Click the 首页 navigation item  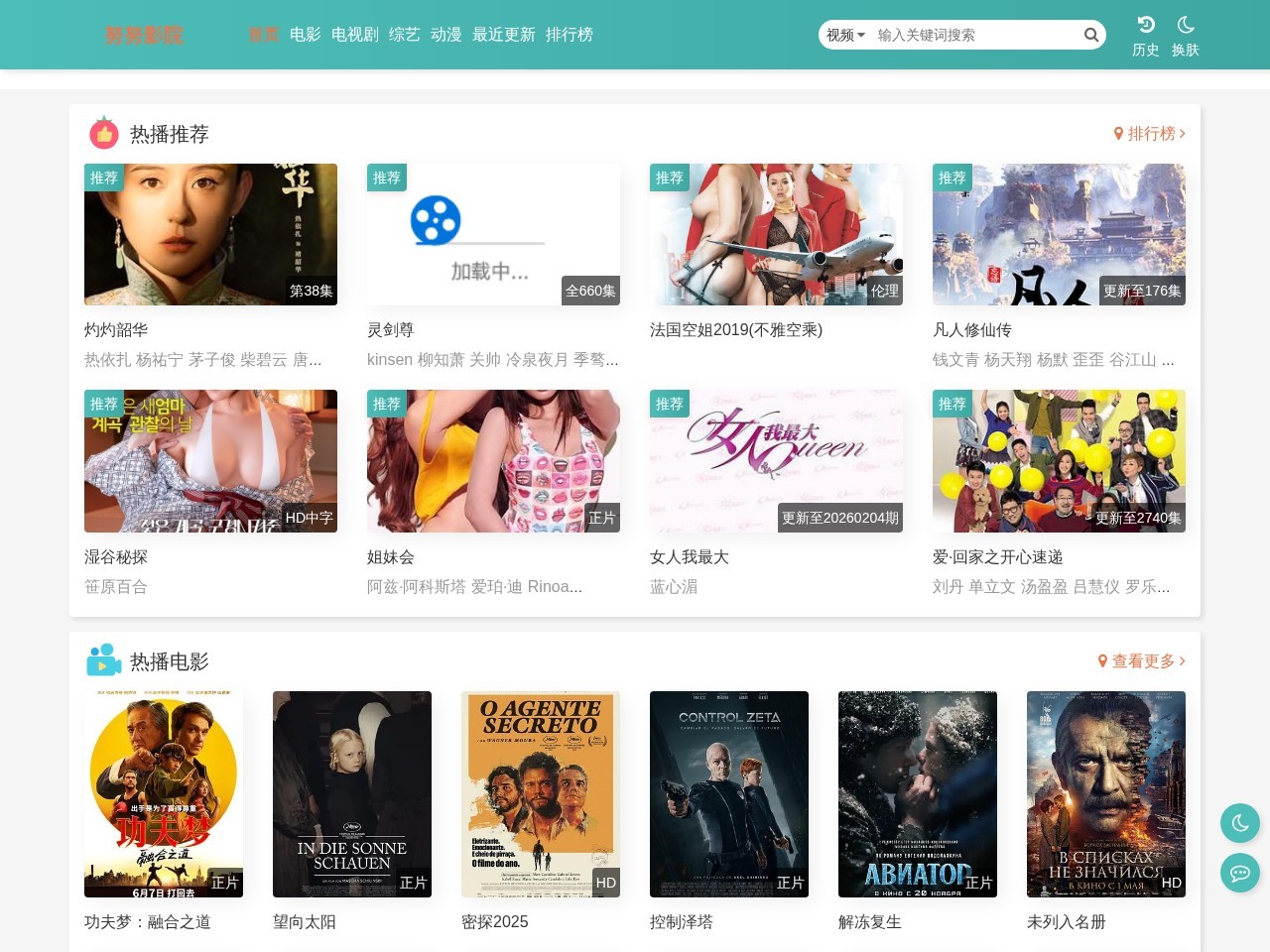[264, 35]
